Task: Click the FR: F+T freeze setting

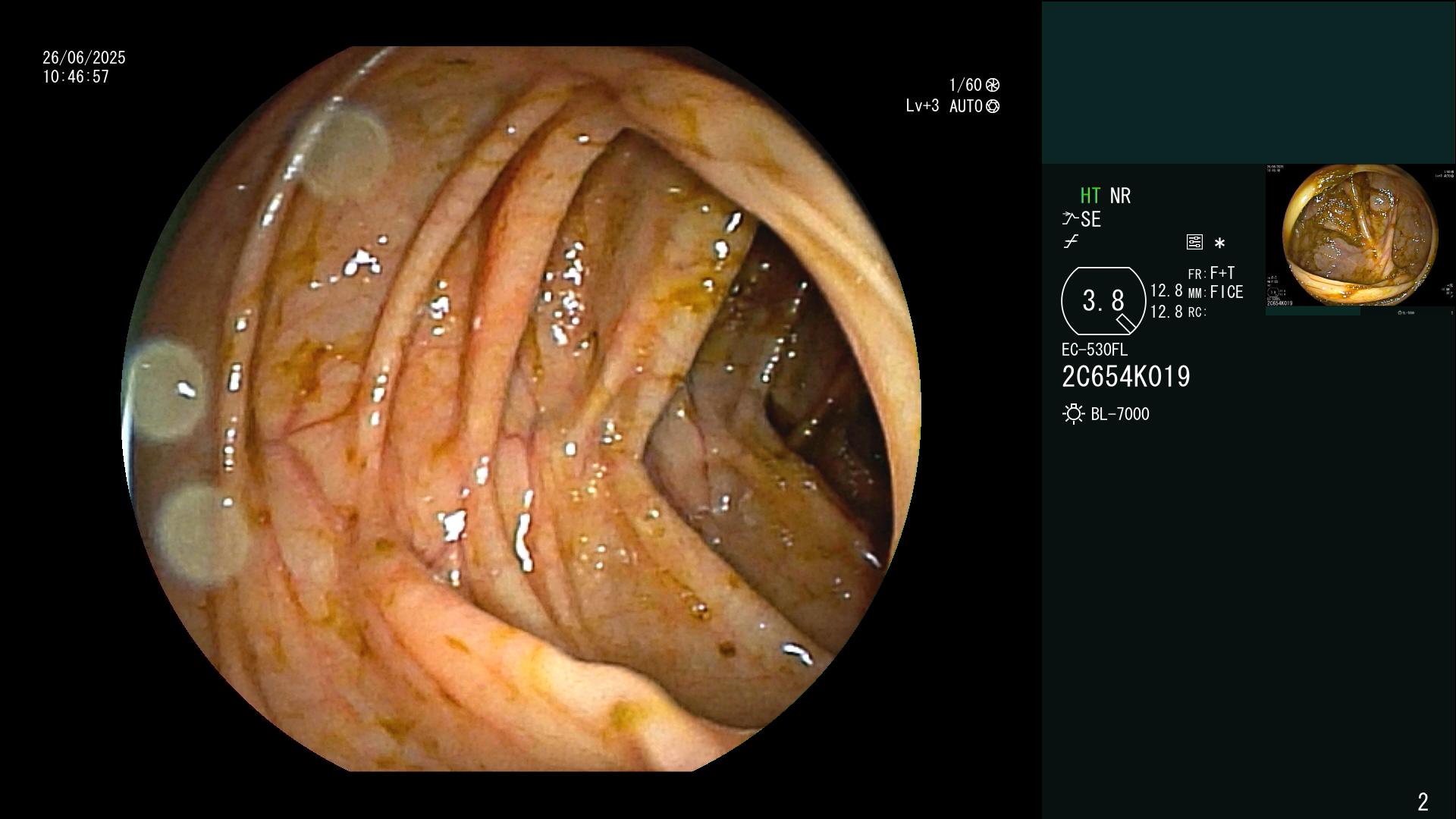Action: click(1211, 273)
